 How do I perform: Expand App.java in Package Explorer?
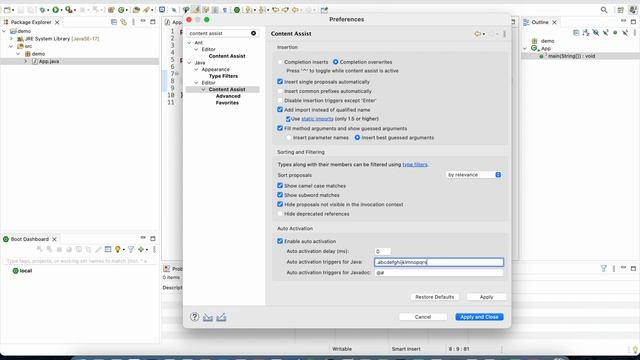tap(25, 61)
